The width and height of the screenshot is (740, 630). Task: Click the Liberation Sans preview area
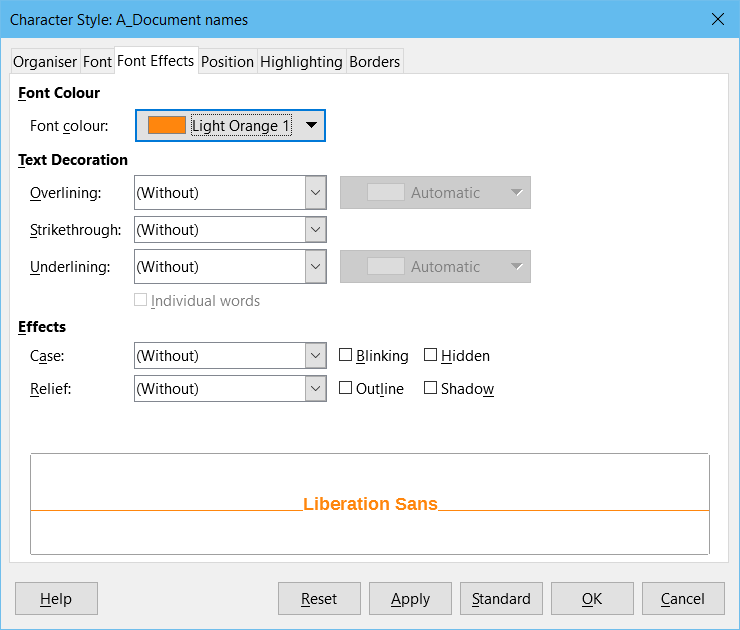[x=370, y=504]
